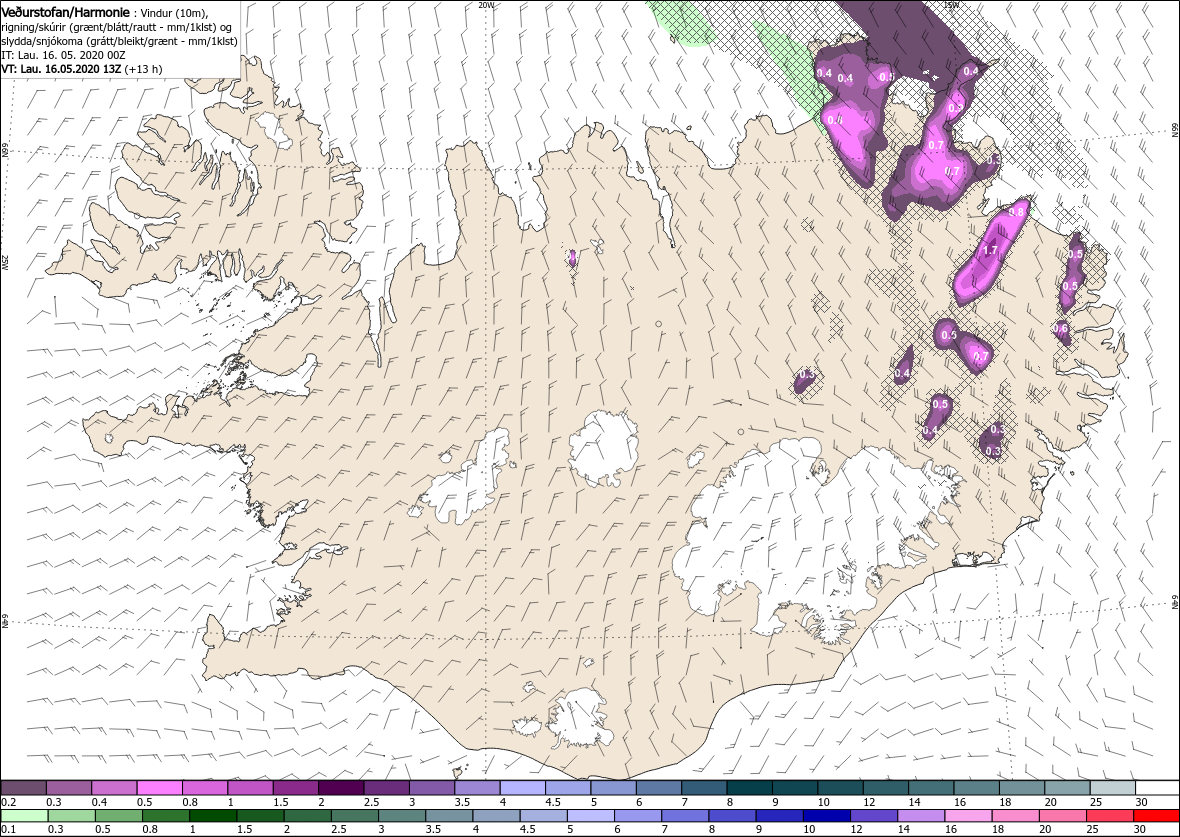Click the 0.8 label in bottom legend row
Viewport: 1180px width, 837px height.
coord(150,829)
